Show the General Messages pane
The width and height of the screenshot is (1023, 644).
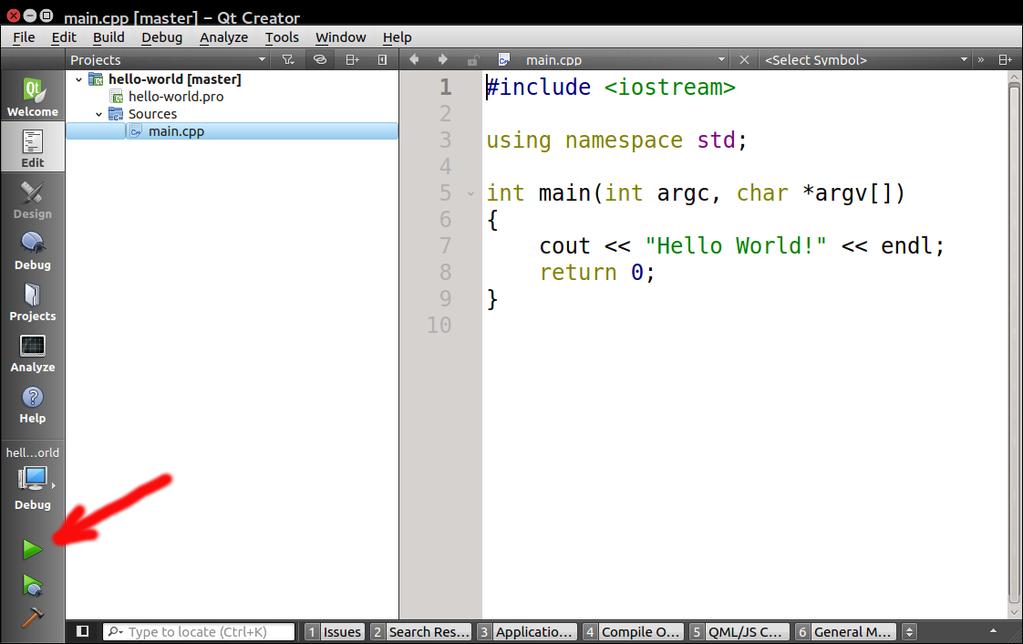point(845,632)
